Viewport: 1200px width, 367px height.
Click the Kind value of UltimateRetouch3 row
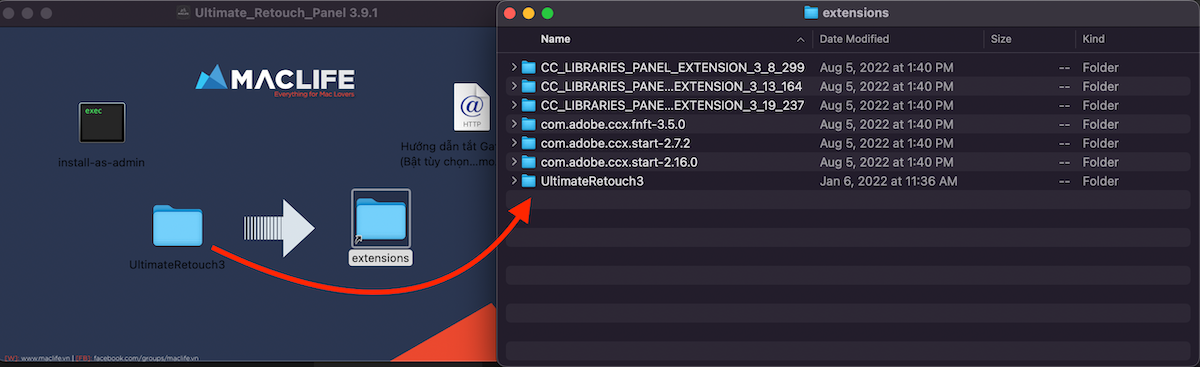click(x=1100, y=181)
